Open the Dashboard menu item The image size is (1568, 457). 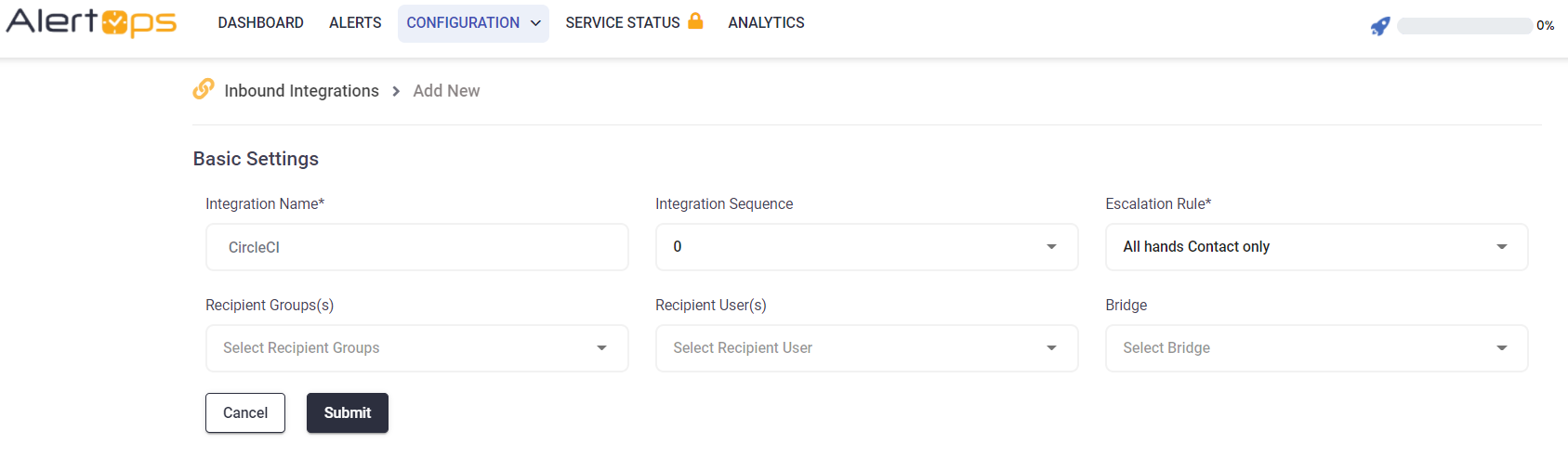click(x=260, y=22)
